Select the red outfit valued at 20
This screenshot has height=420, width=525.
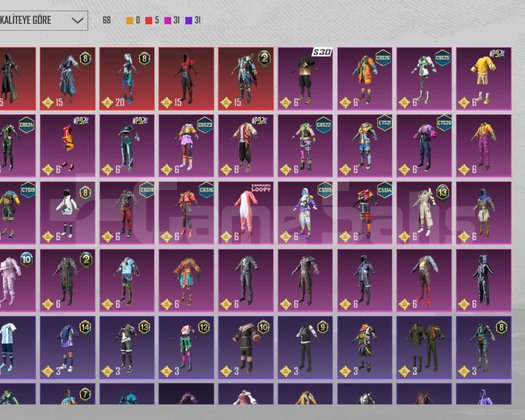pos(127,79)
